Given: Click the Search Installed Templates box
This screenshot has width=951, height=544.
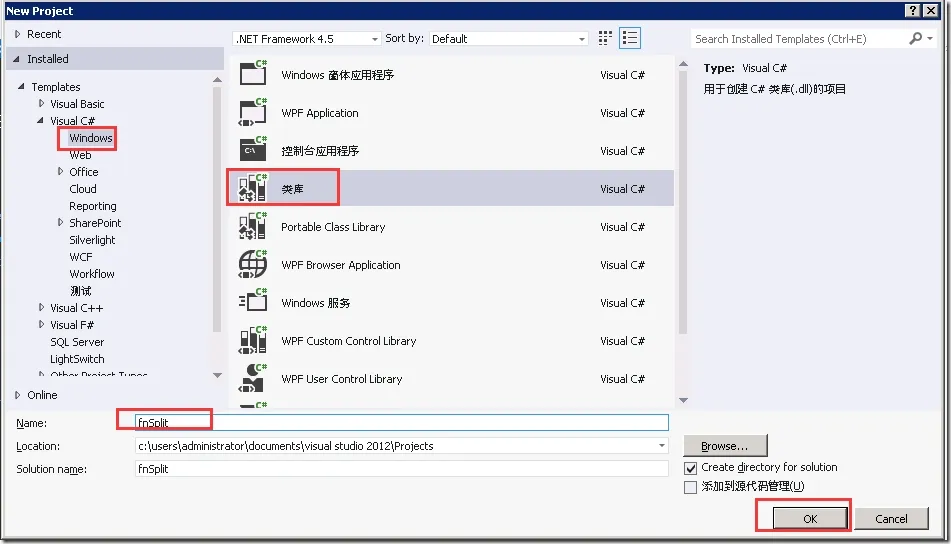Looking at the screenshot, I should pyautogui.click(x=799, y=39).
